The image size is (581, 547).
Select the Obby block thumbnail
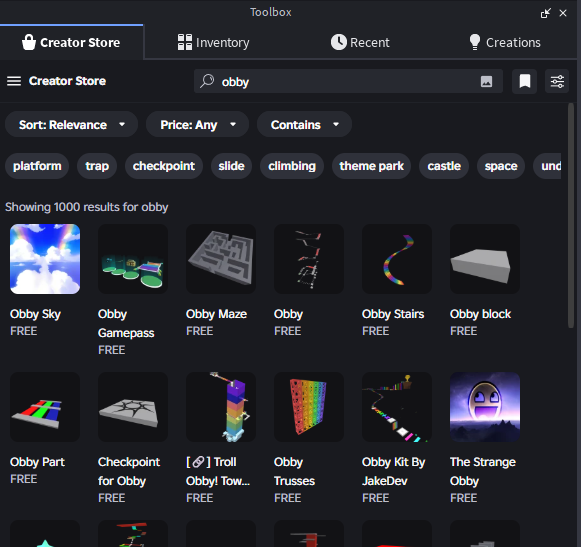point(485,259)
